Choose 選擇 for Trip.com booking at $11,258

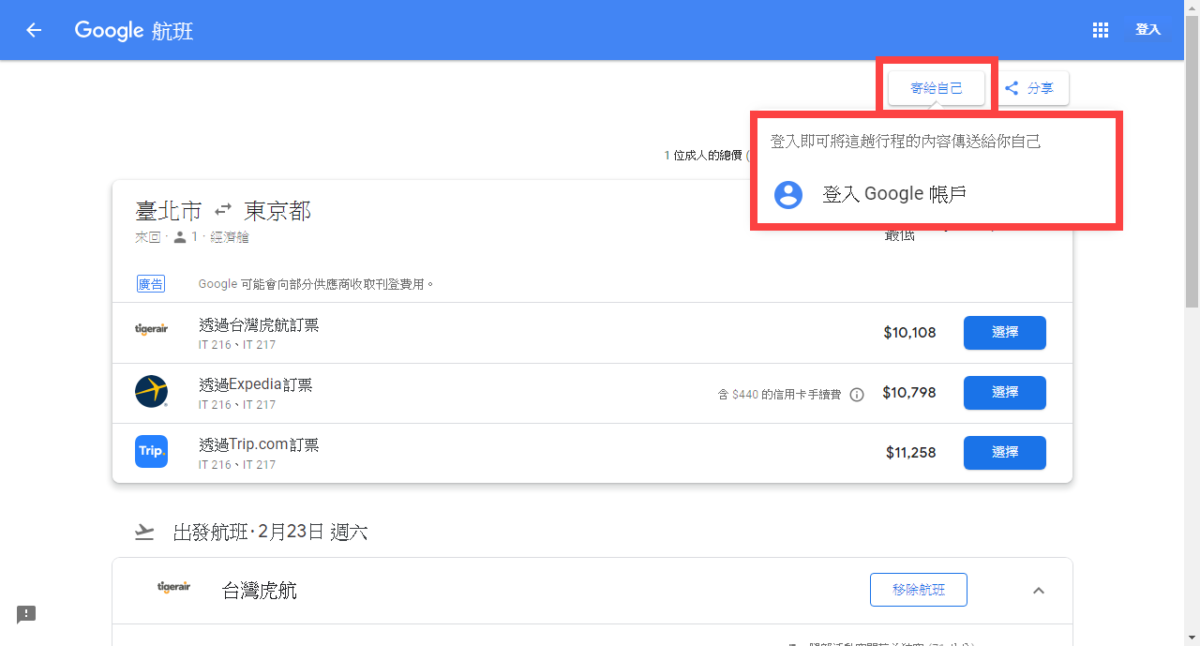[x=1004, y=453]
